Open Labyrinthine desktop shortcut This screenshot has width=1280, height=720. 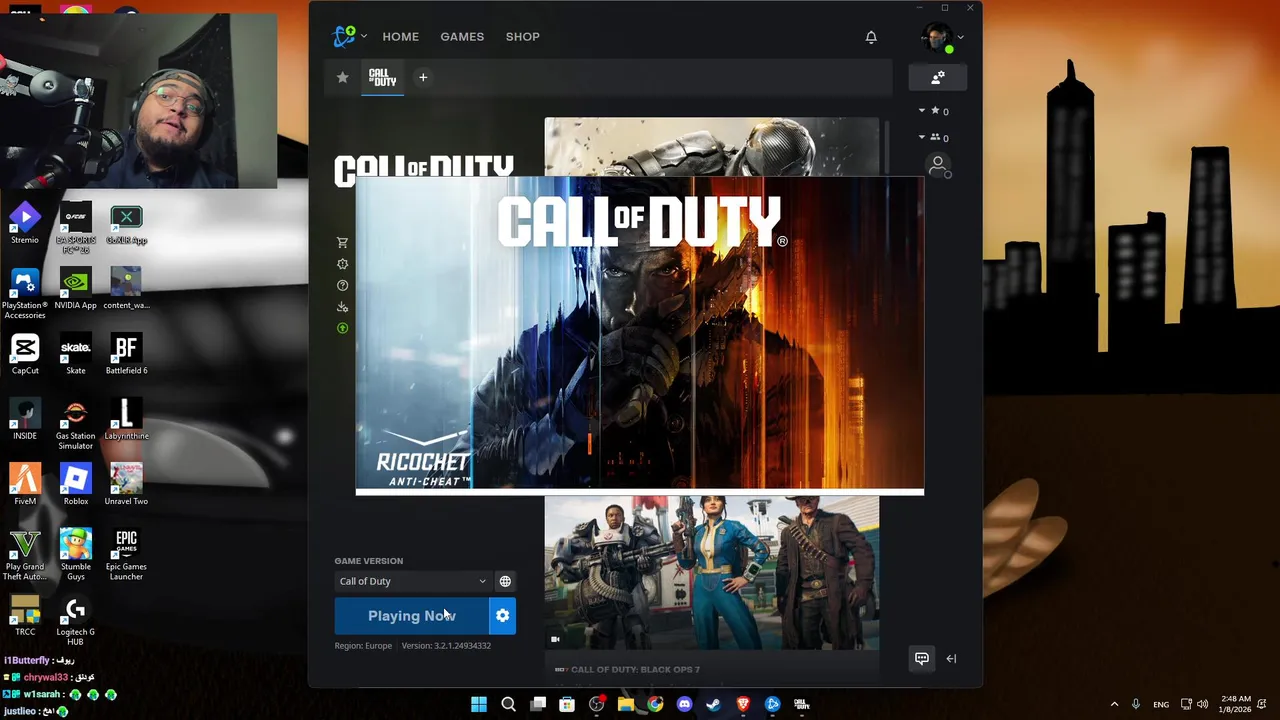coord(126,420)
